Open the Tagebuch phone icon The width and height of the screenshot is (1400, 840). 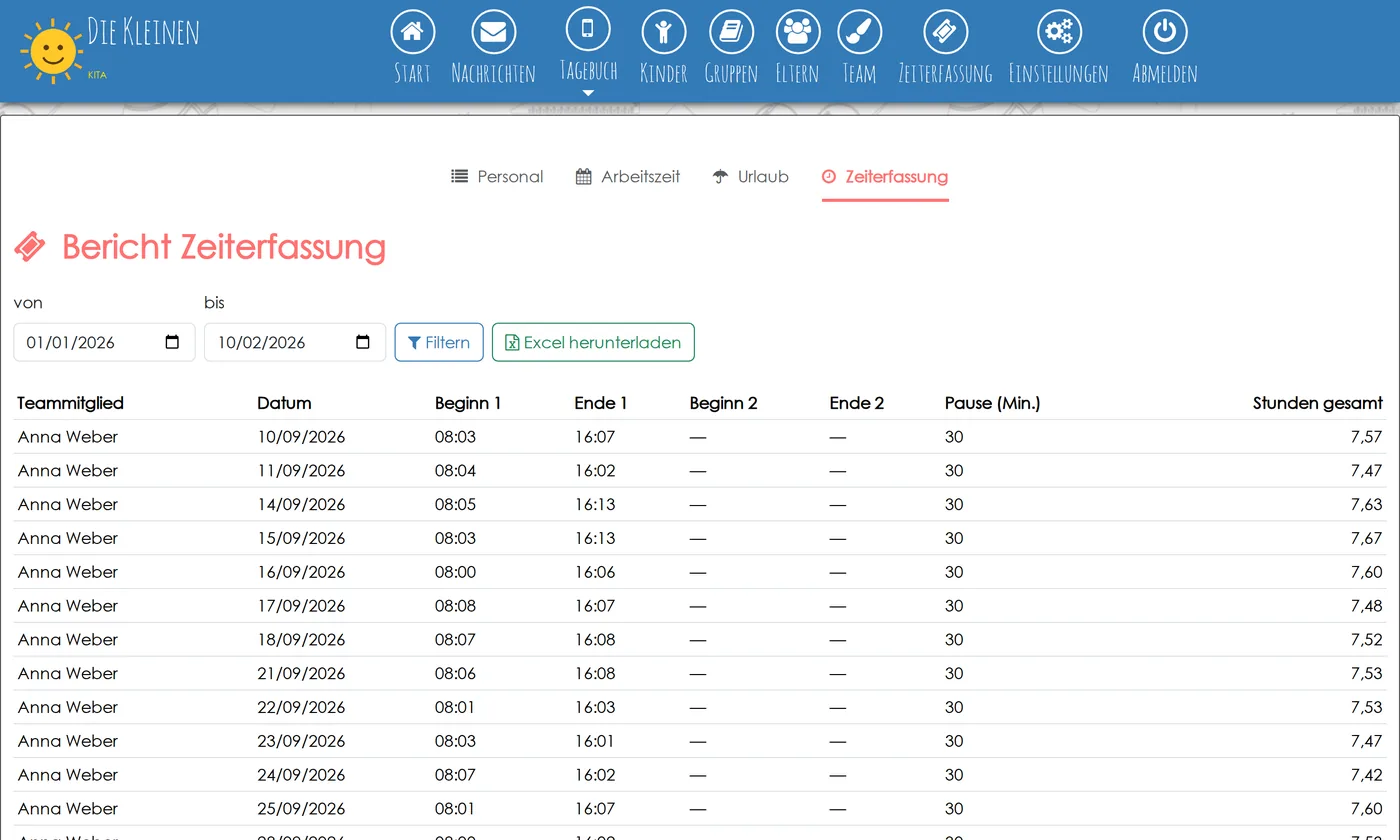588,28
